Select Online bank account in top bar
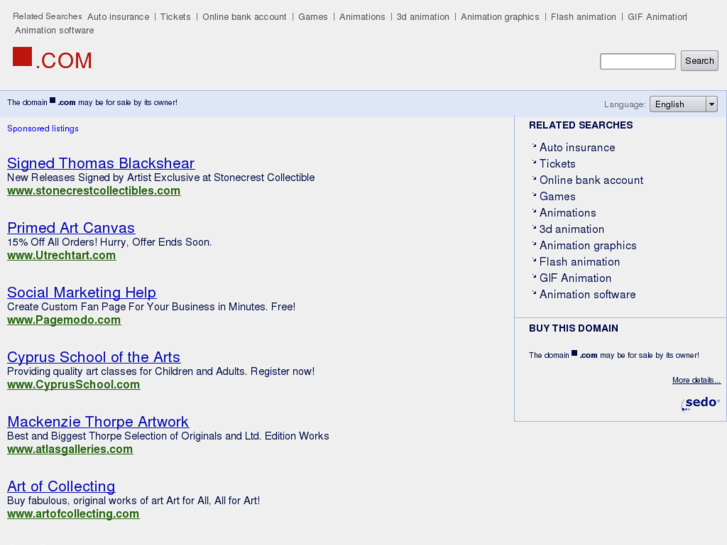This screenshot has width=727, height=545. [x=244, y=17]
